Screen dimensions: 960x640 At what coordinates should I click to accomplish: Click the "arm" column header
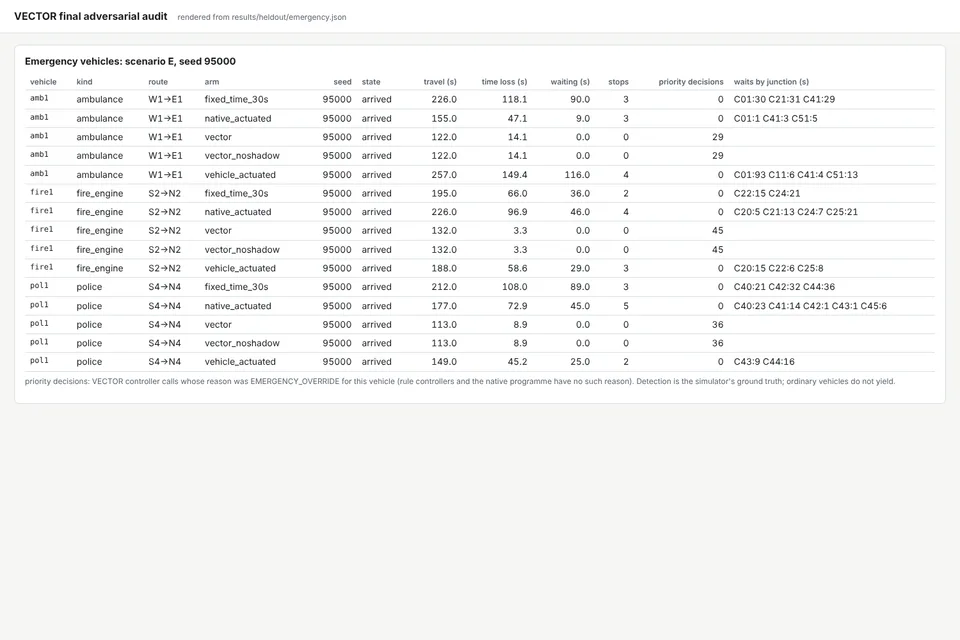click(212, 81)
